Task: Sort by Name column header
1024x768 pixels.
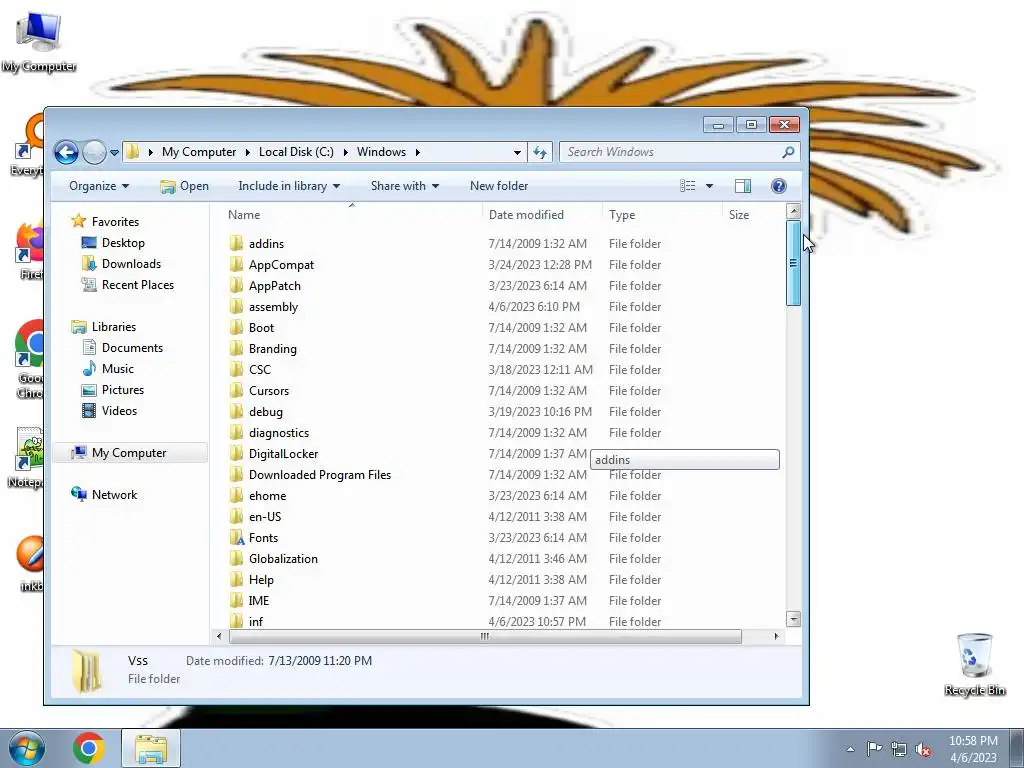Action: pos(244,215)
